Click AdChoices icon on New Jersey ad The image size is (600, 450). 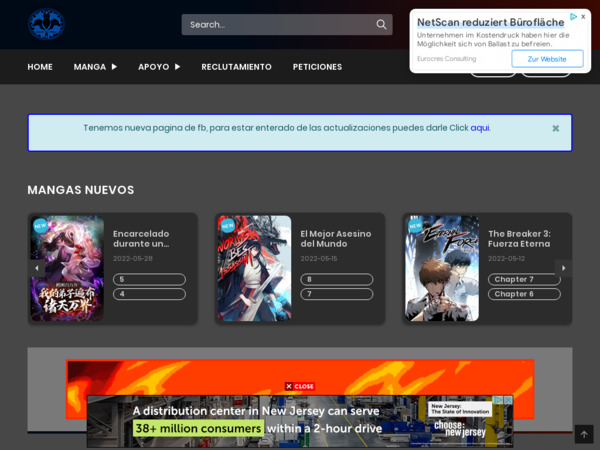pyautogui.click(x=498, y=400)
